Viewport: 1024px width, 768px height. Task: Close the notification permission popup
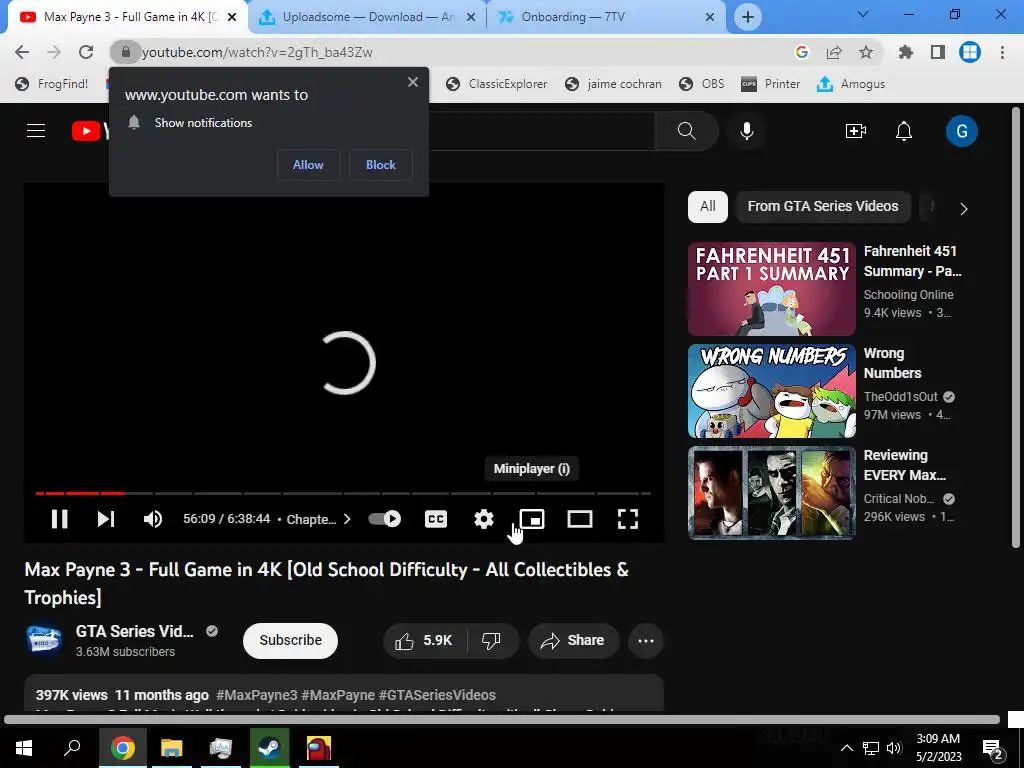tap(413, 82)
